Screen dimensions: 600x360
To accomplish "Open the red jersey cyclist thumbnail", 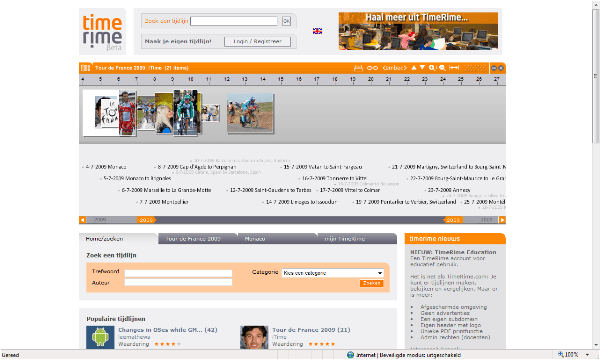I will tap(127, 113).
